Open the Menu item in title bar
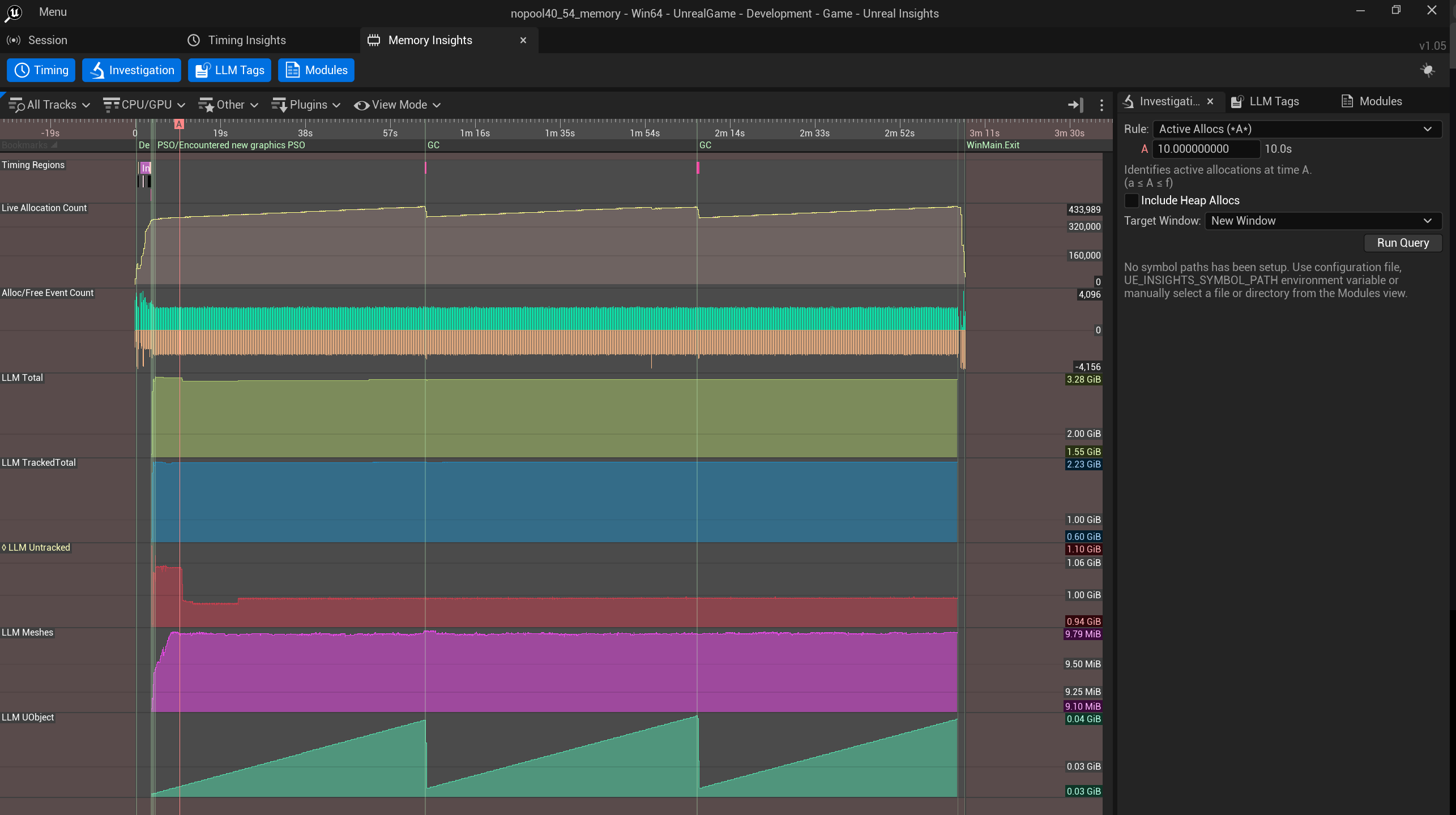Screen dimensions: 1456x815 click(x=53, y=12)
